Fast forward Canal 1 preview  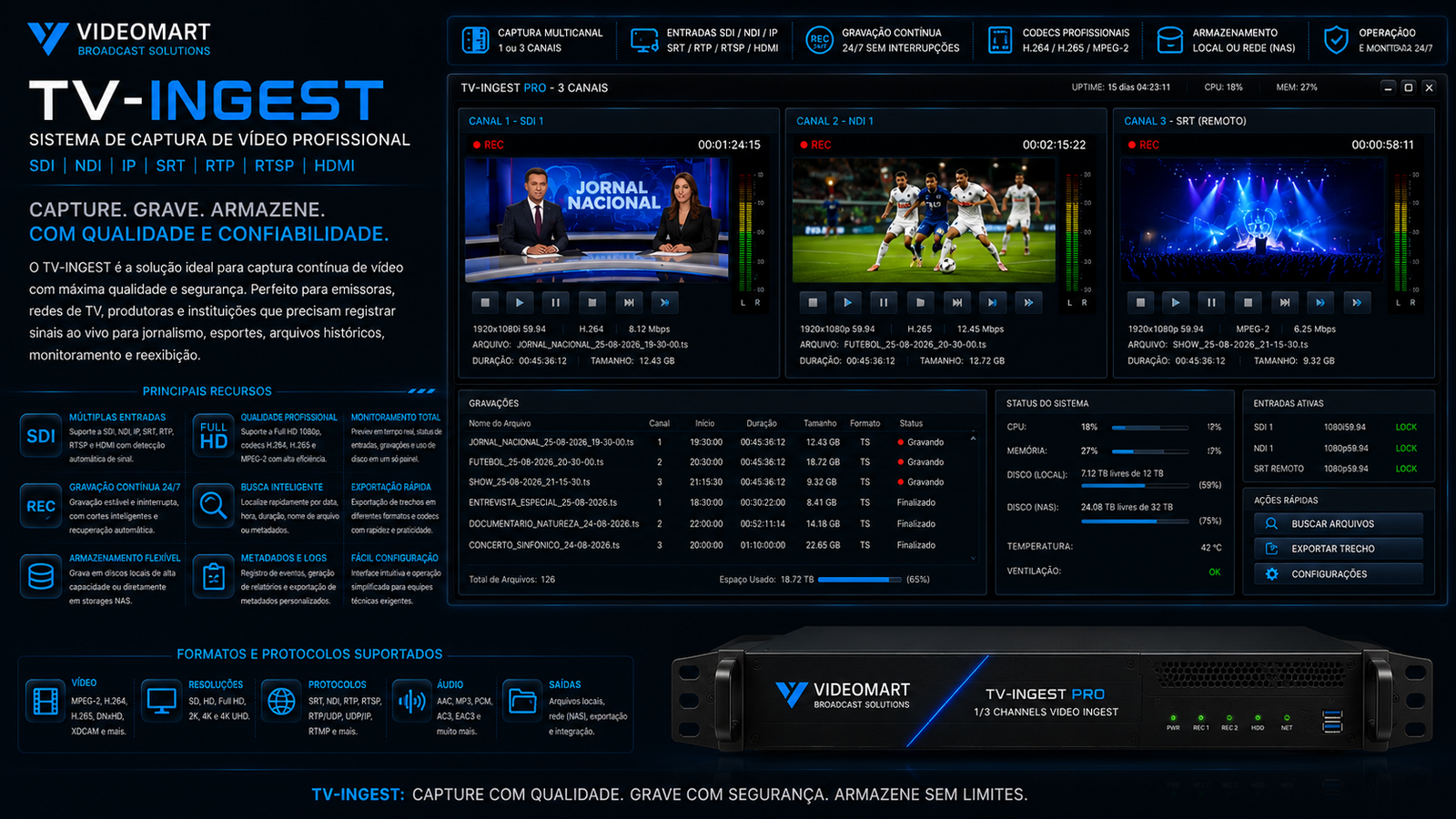pyautogui.click(x=664, y=302)
